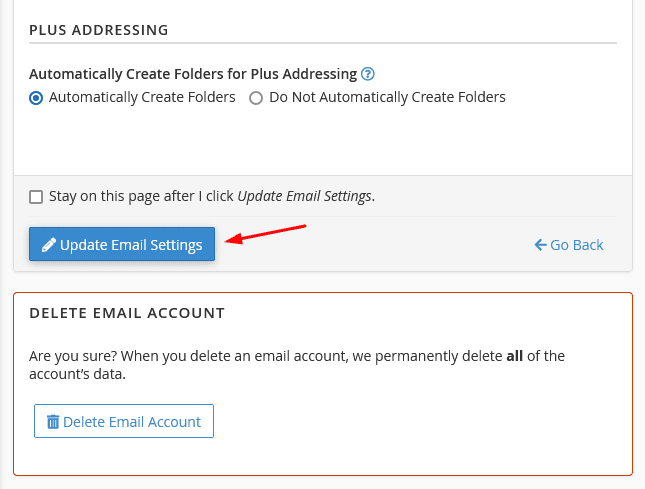Select the Do Not Automatically Create Folders radio
Image resolution: width=645 pixels, height=489 pixels.
pos(256,98)
